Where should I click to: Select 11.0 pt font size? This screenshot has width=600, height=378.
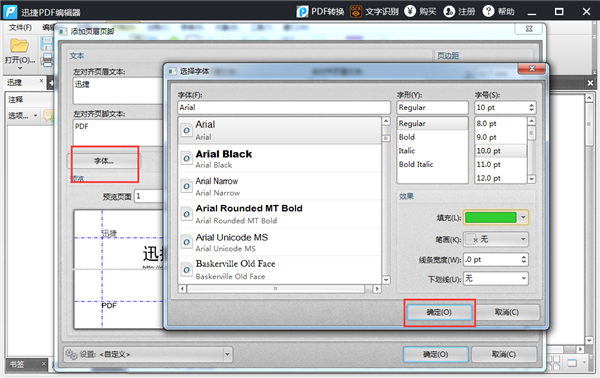click(501, 164)
